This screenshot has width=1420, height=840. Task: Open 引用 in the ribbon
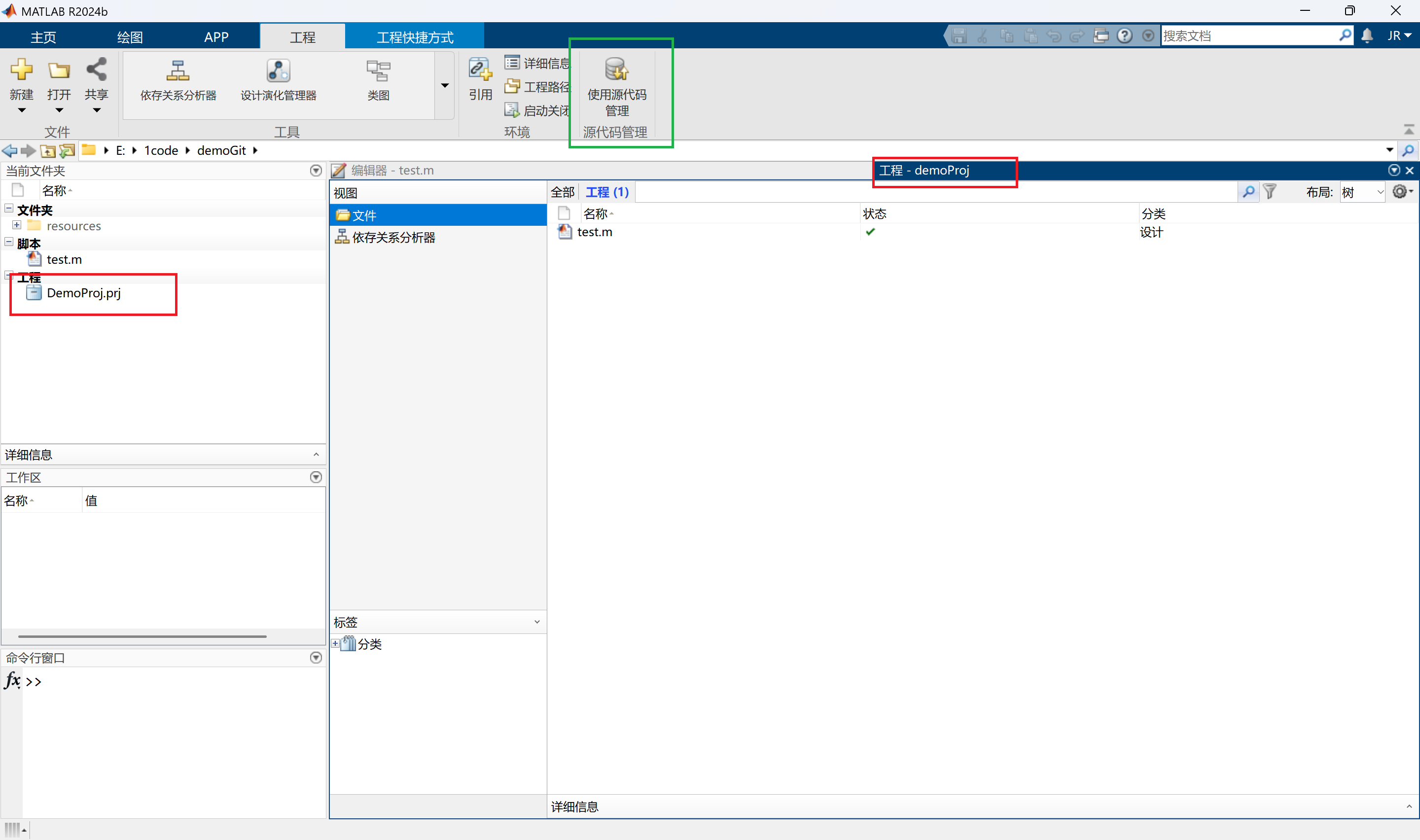[x=479, y=79]
